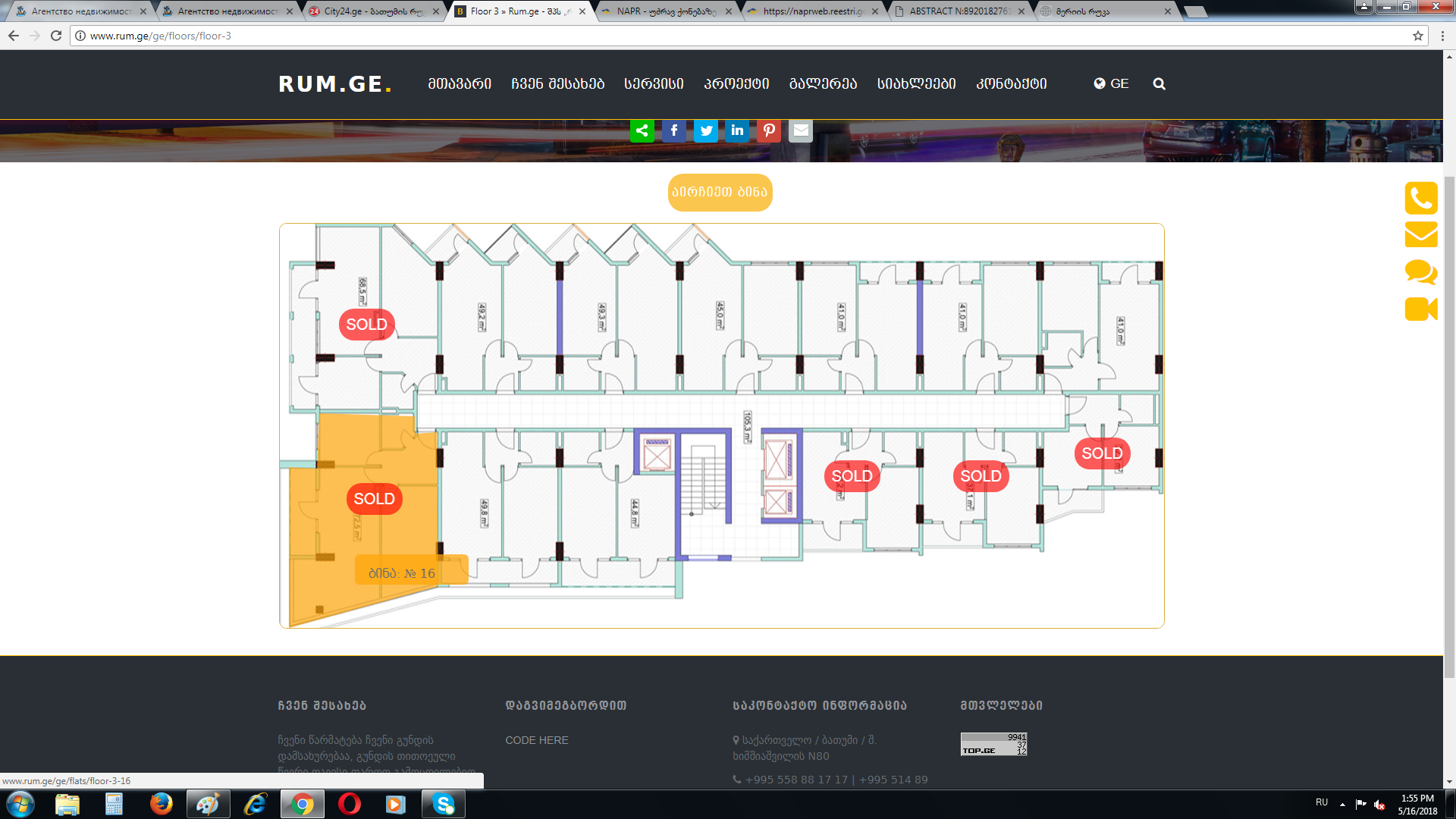Click the floating phone call button
Image resolution: width=1456 pixels, height=819 pixels.
pos(1421,198)
